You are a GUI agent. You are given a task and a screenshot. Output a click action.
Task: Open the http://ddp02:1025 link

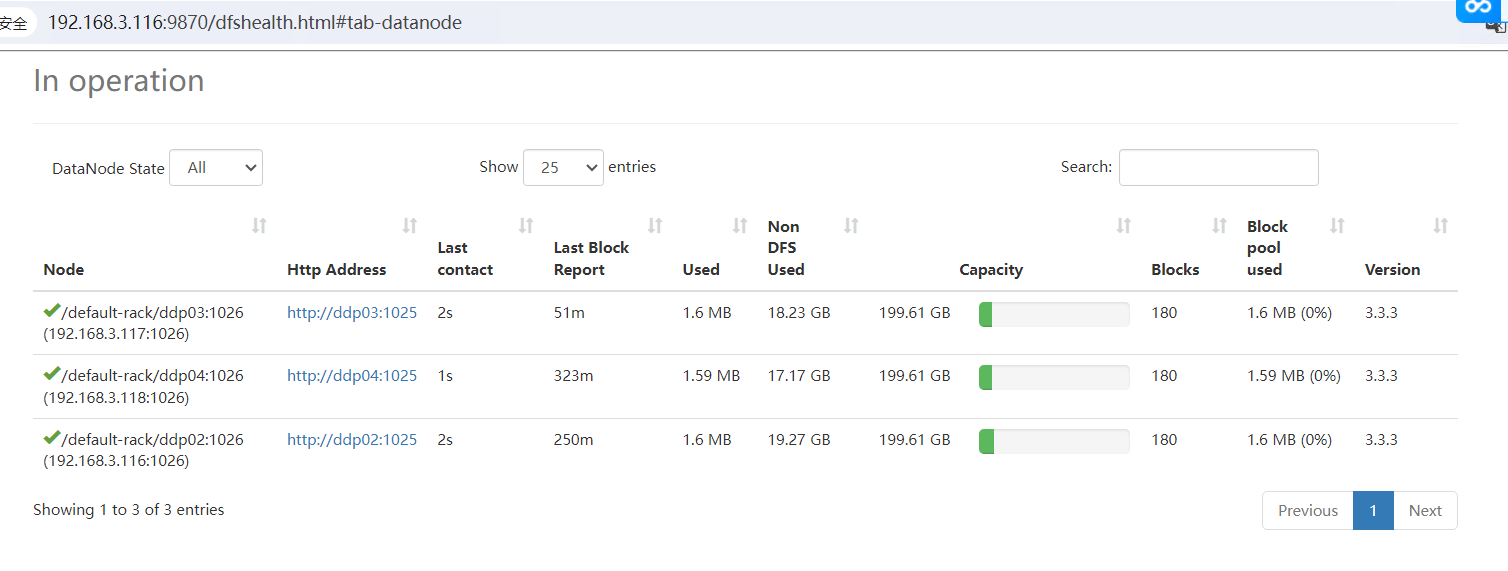pyautogui.click(x=352, y=440)
